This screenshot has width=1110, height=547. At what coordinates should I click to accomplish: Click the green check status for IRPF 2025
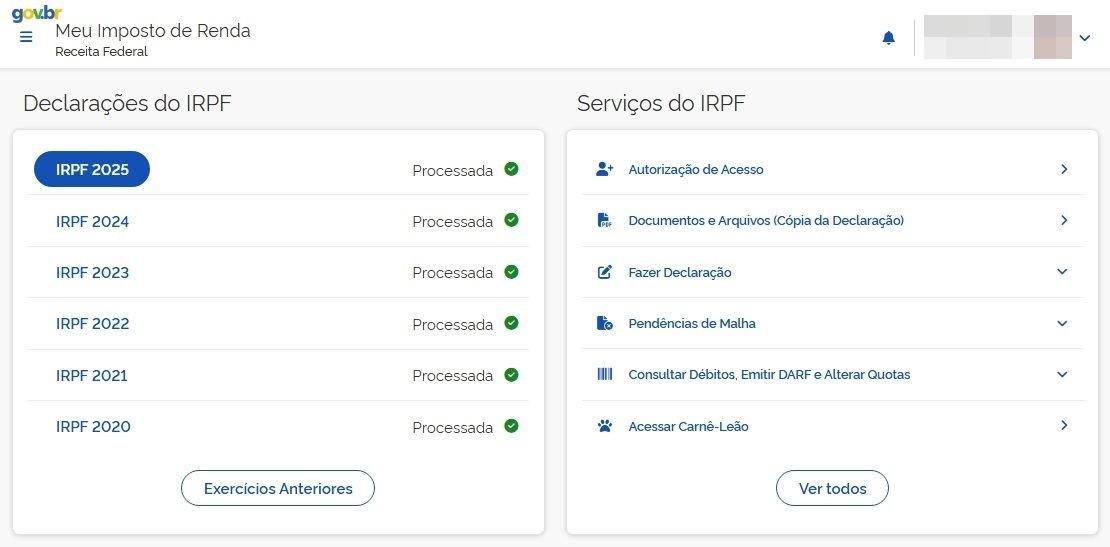pyautogui.click(x=511, y=169)
